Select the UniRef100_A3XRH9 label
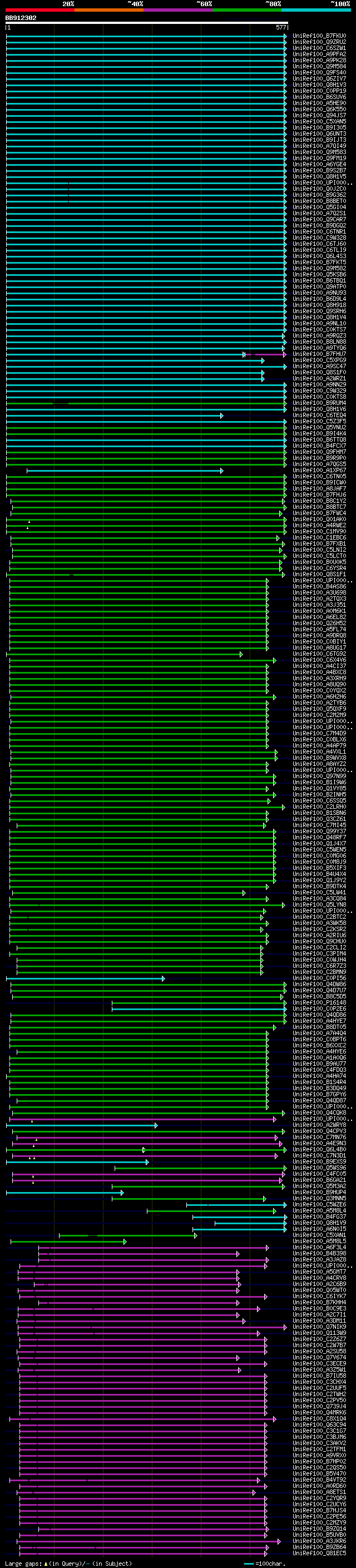 click(x=319, y=678)
